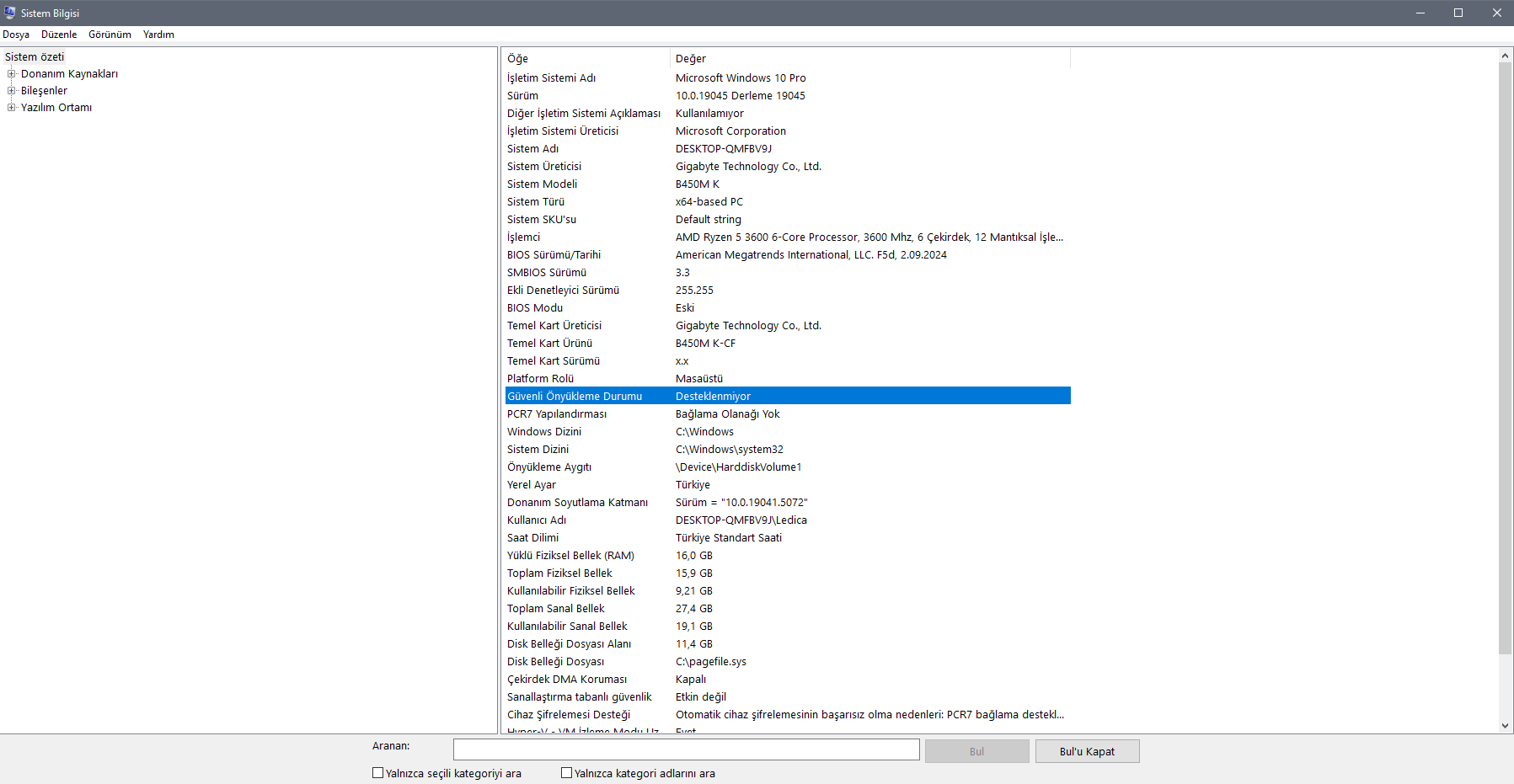
Task: Select the Sanallaştırma tabanlı güvenlik row
Action: 788,697
